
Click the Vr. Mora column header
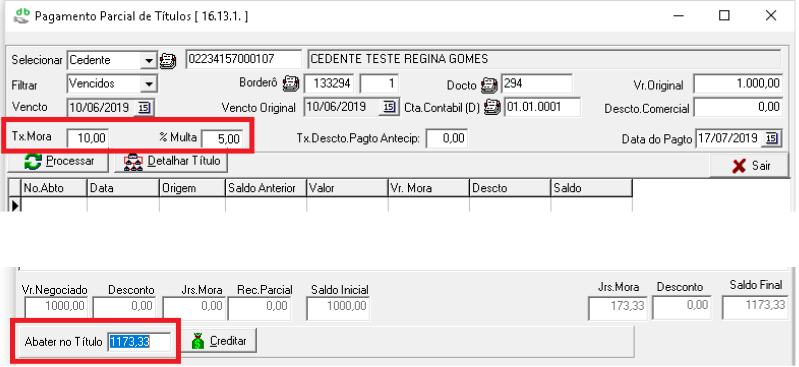429,188
